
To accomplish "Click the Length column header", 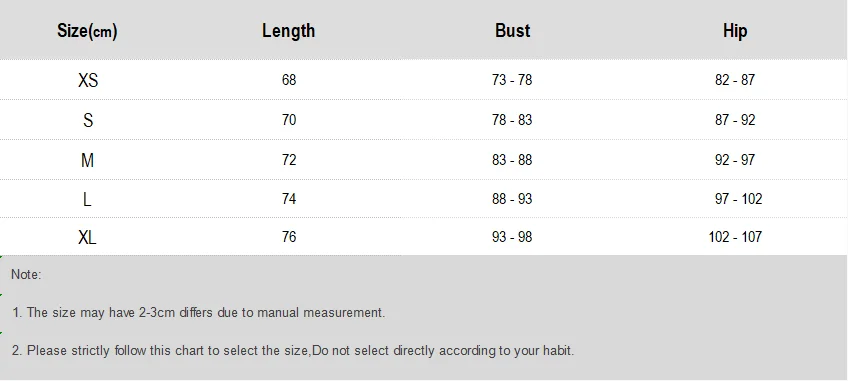I will [288, 31].
